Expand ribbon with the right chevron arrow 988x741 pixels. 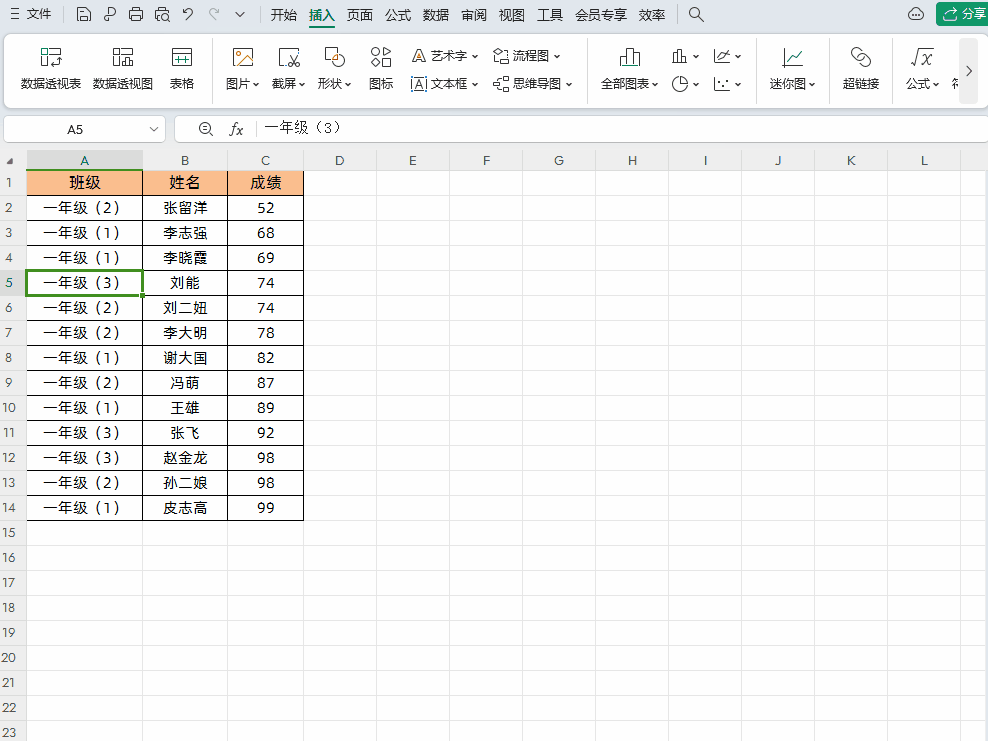[x=968, y=71]
